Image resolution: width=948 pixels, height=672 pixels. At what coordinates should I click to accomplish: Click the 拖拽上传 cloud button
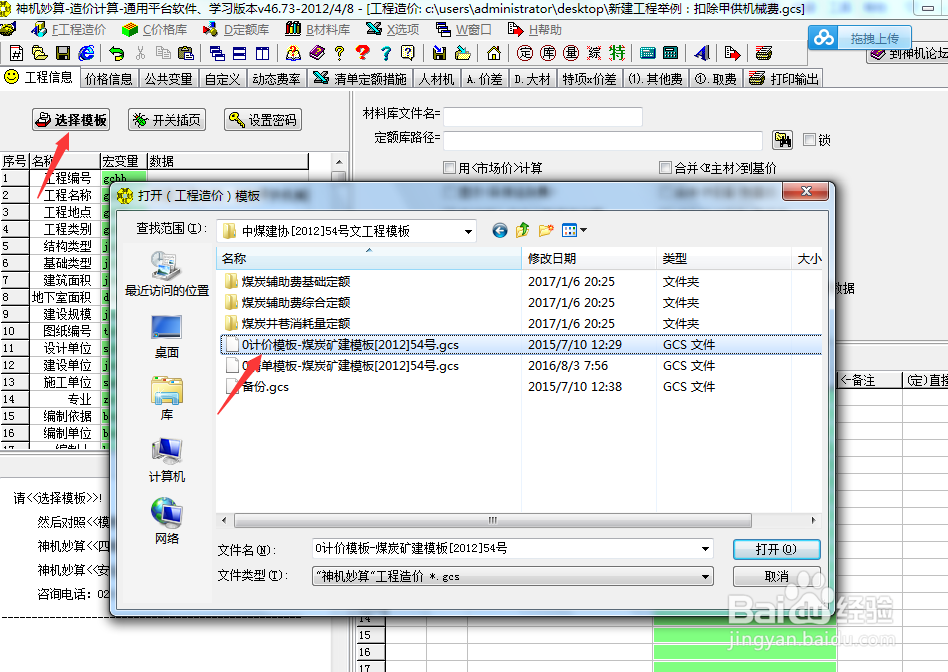pyautogui.click(x=860, y=39)
